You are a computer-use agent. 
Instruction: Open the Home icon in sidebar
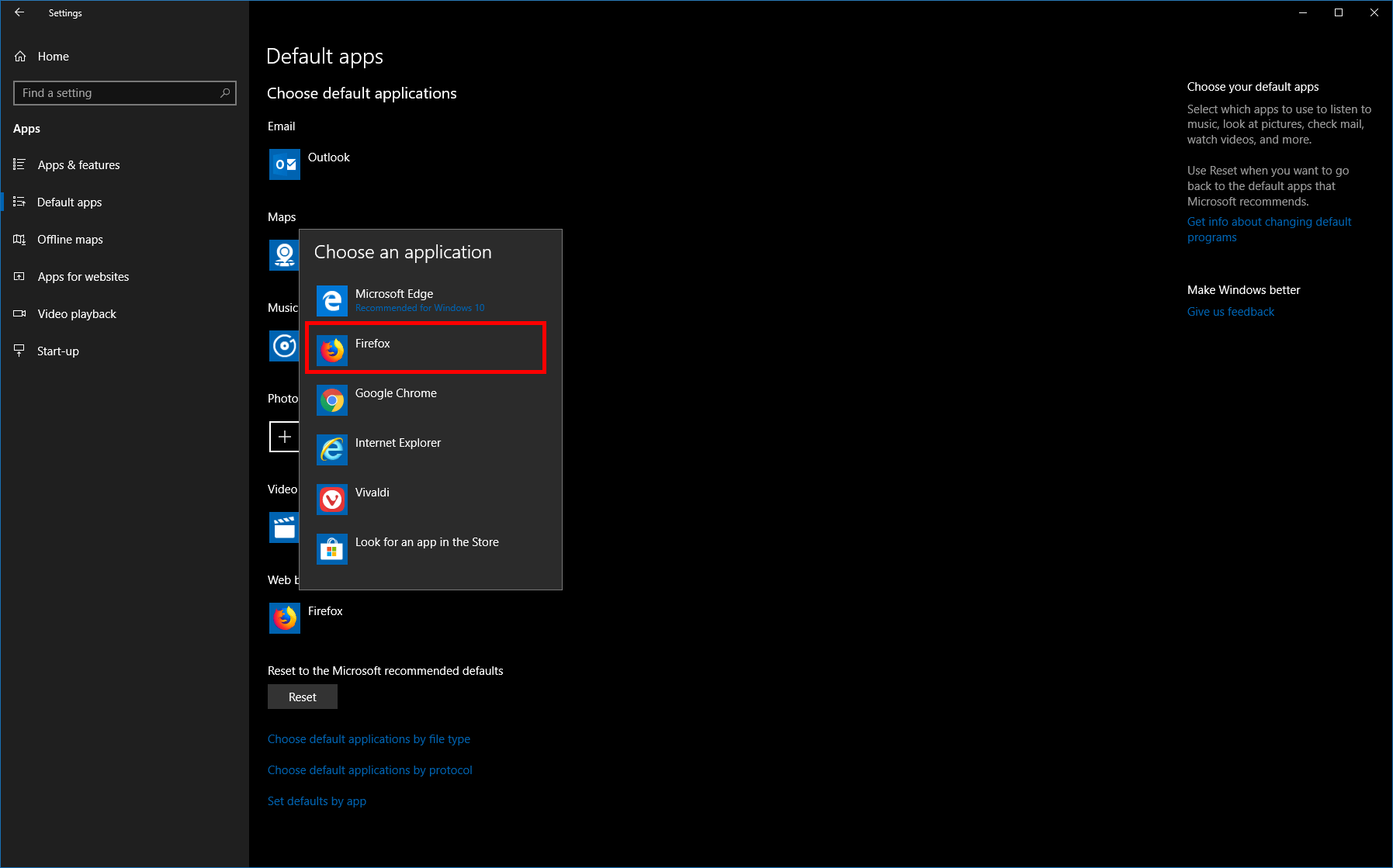point(20,57)
